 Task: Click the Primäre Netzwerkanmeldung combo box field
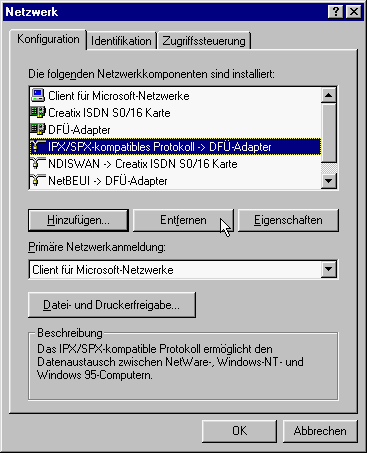(183, 269)
